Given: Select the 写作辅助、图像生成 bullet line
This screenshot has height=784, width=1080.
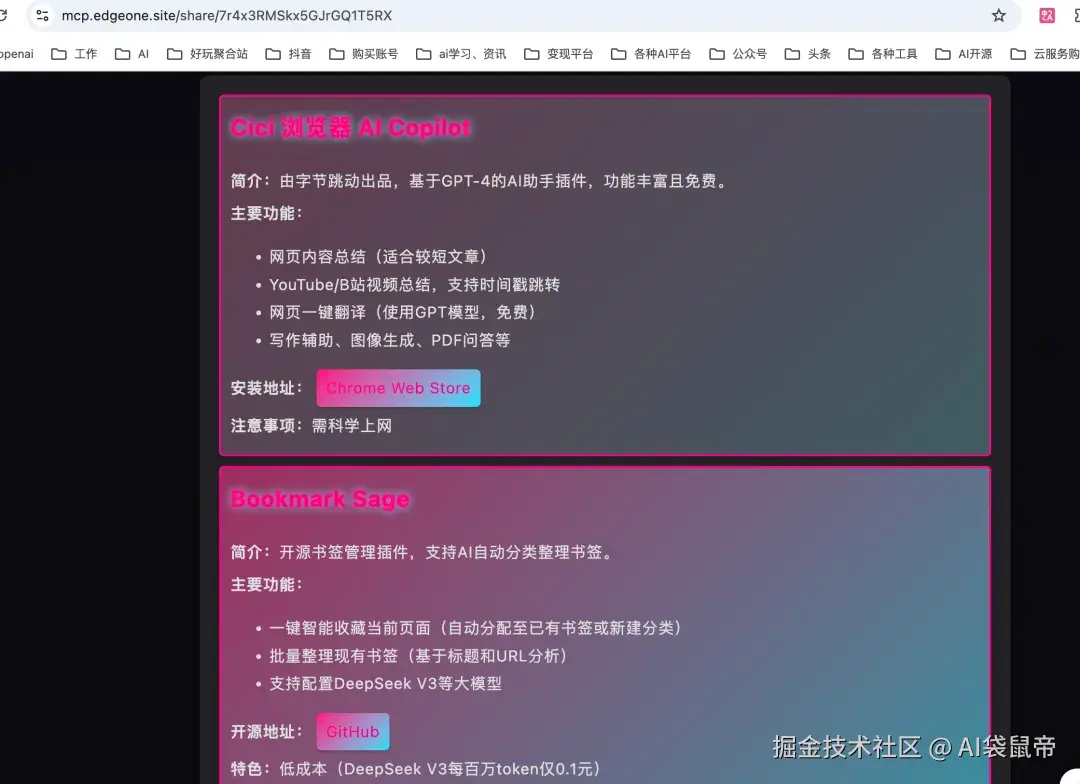Looking at the screenshot, I should [389, 340].
